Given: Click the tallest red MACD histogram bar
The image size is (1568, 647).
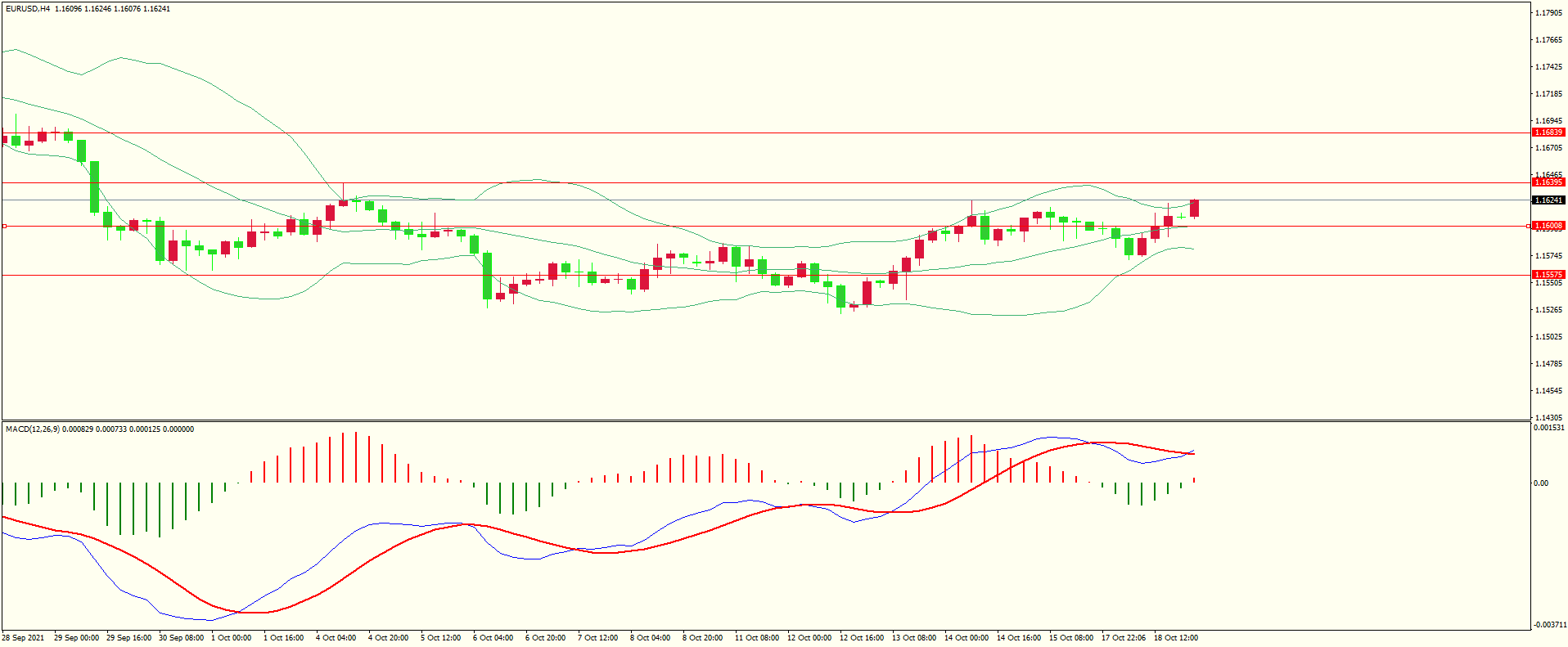Looking at the screenshot, I should tap(356, 457).
